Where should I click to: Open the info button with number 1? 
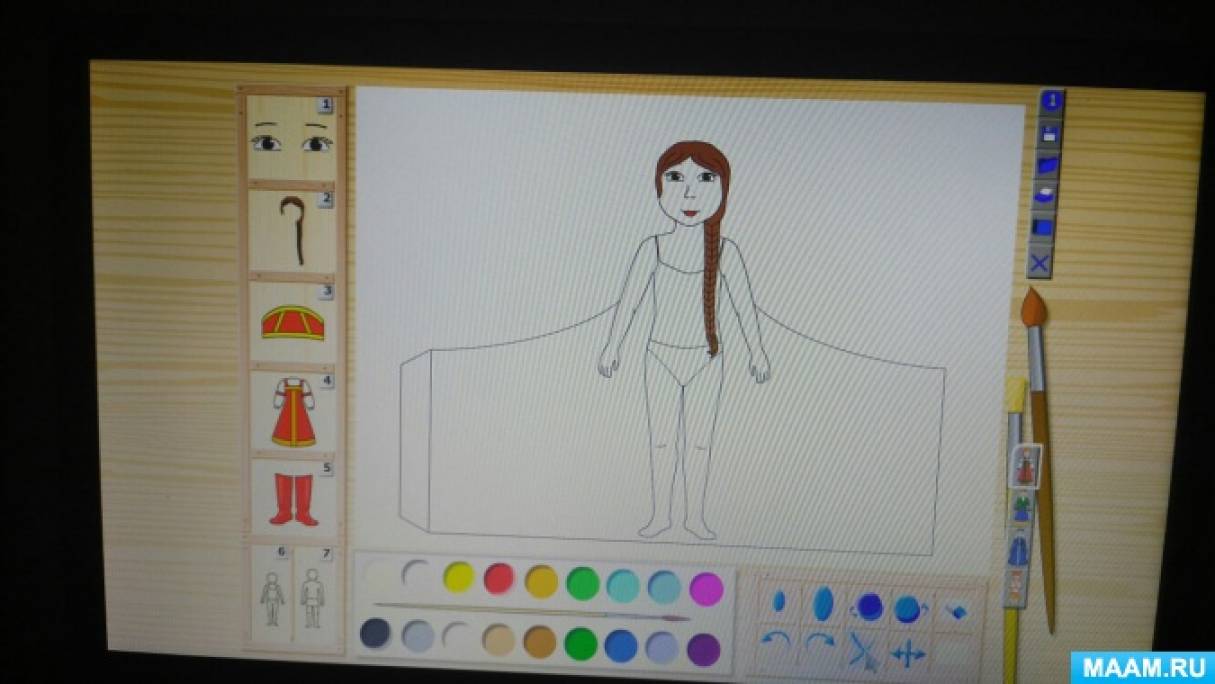click(x=1051, y=101)
